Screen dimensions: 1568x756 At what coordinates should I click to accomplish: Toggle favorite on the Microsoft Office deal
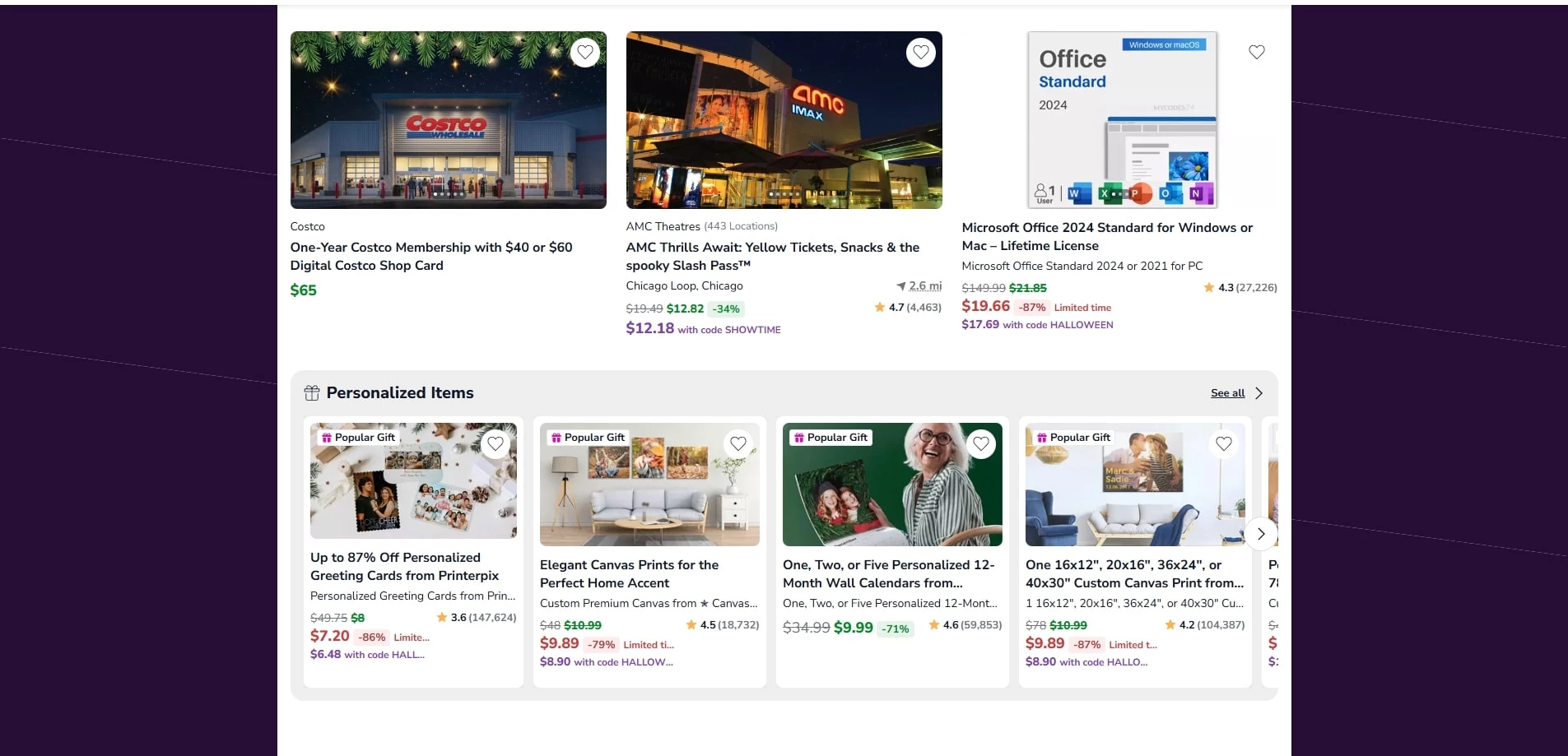click(x=1256, y=52)
